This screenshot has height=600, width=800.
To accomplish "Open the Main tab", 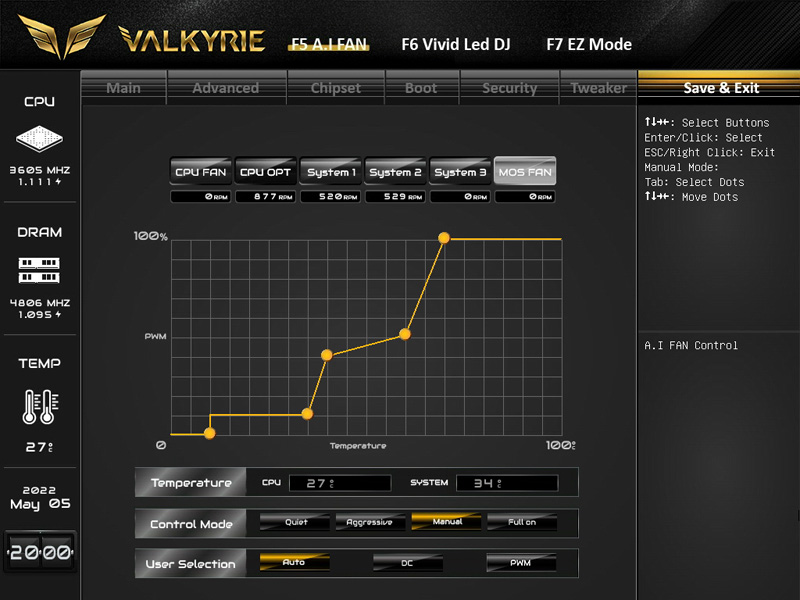I will [123, 88].
